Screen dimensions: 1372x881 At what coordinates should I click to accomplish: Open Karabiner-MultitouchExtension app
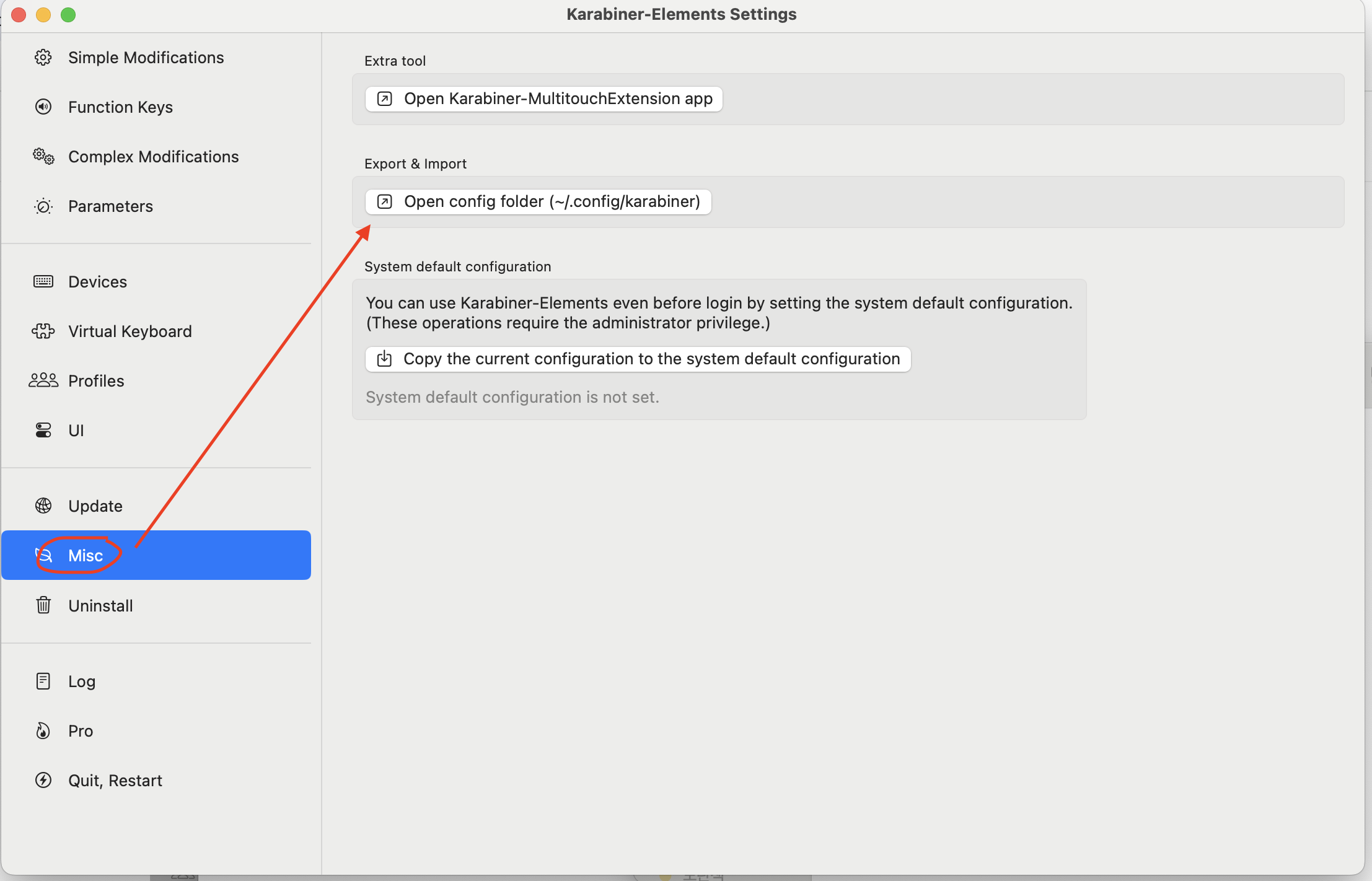(x=544, y=99)
